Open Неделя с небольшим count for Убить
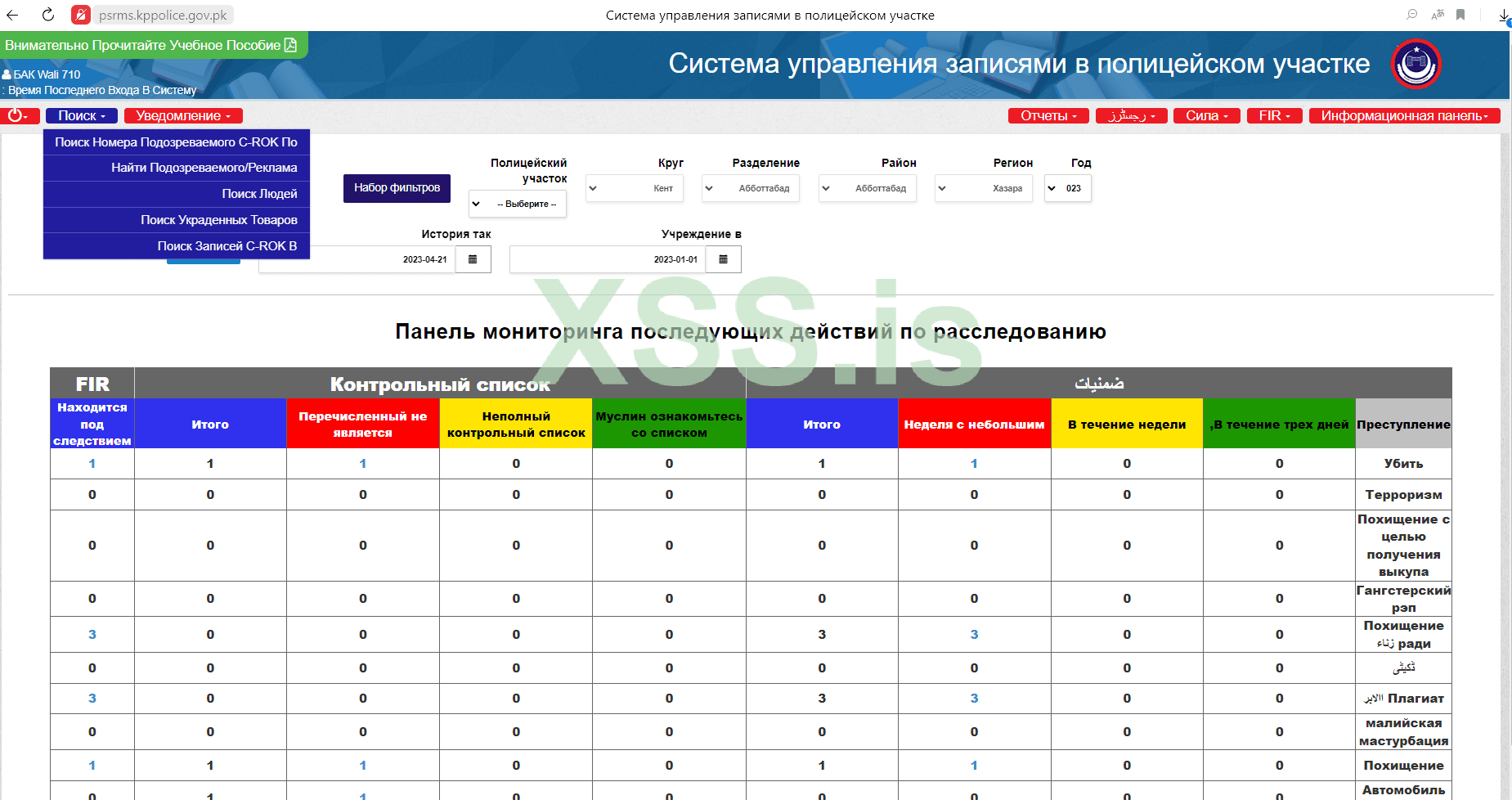The height and width of the screenshot is (800, 1512). pos(974,464)
